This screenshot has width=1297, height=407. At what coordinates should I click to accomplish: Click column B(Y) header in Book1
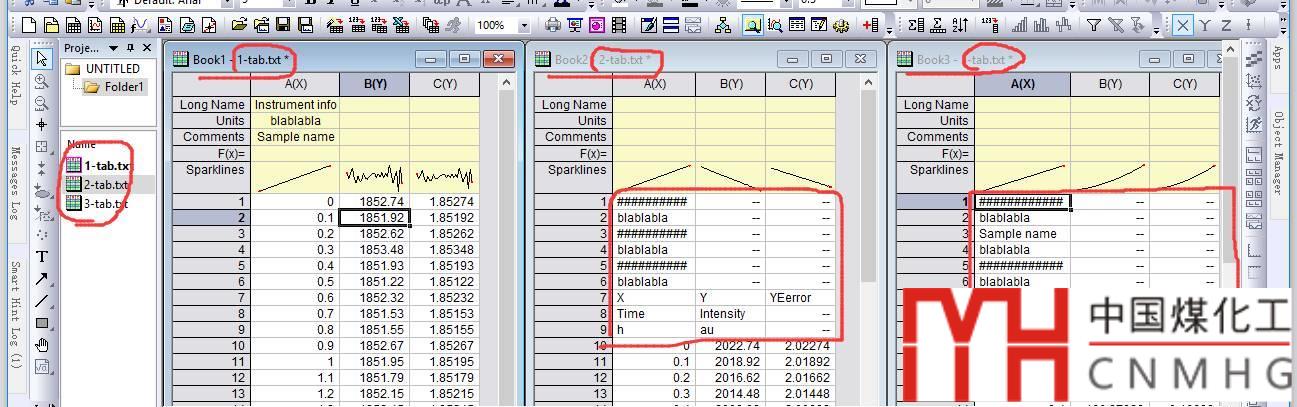point(374,84)
